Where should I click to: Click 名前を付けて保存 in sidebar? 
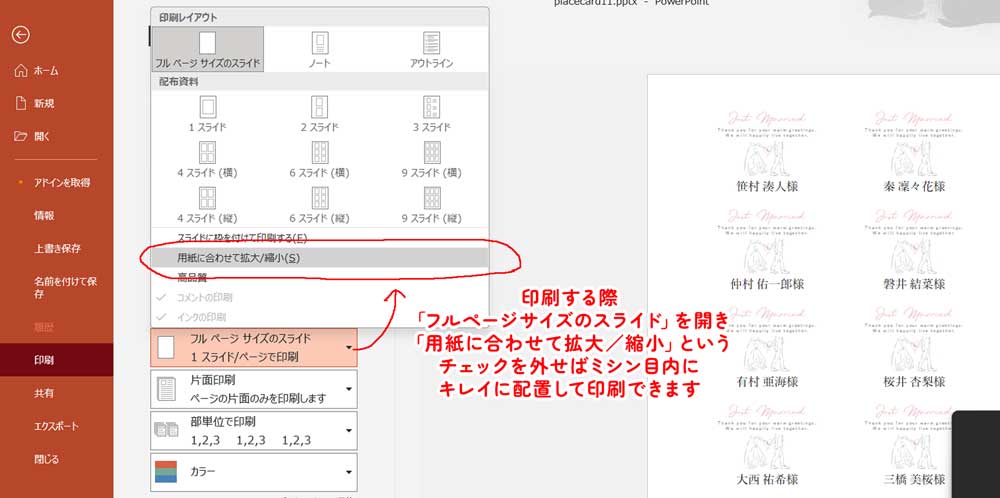click(x=58, y=287)
